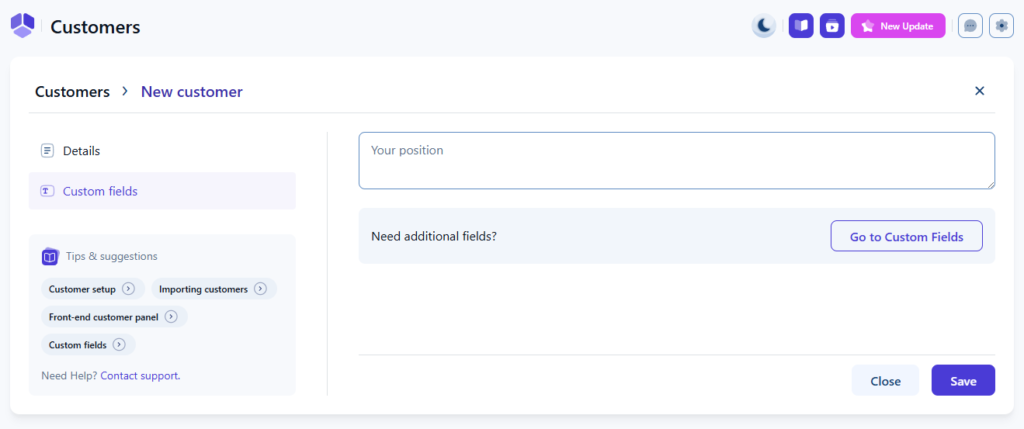Open the chat message bubble icon
1024x429 pixels.
click(x=970, y=26)
